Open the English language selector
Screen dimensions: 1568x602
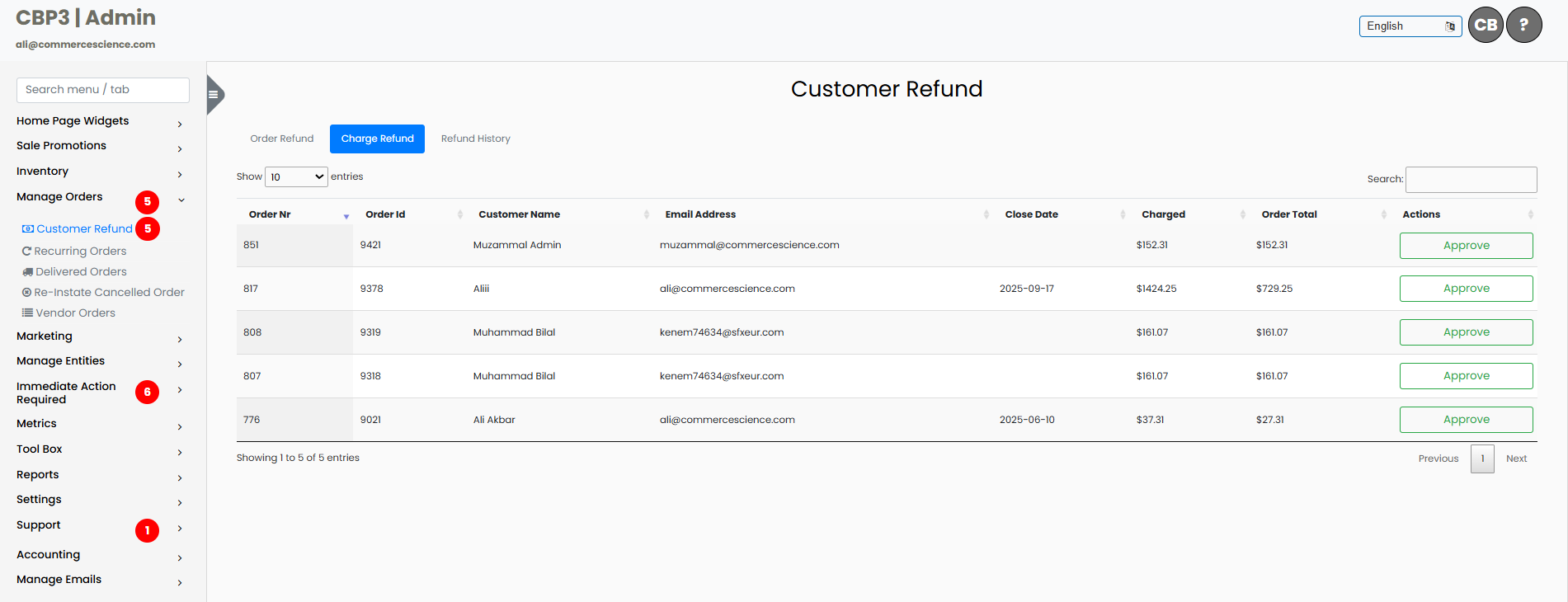[1410, 26]
